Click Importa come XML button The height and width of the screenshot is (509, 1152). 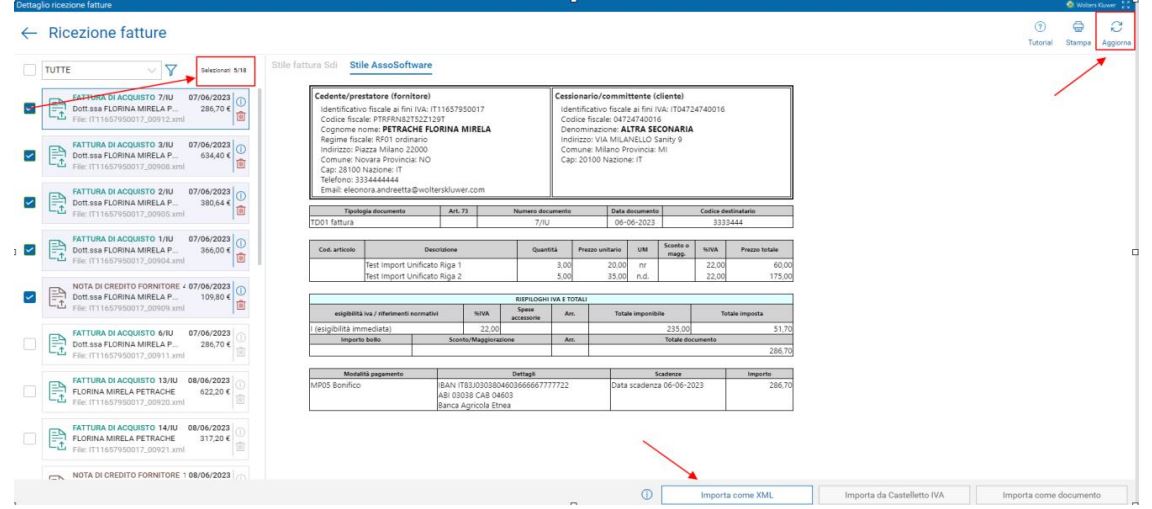(x=737, y=495)
